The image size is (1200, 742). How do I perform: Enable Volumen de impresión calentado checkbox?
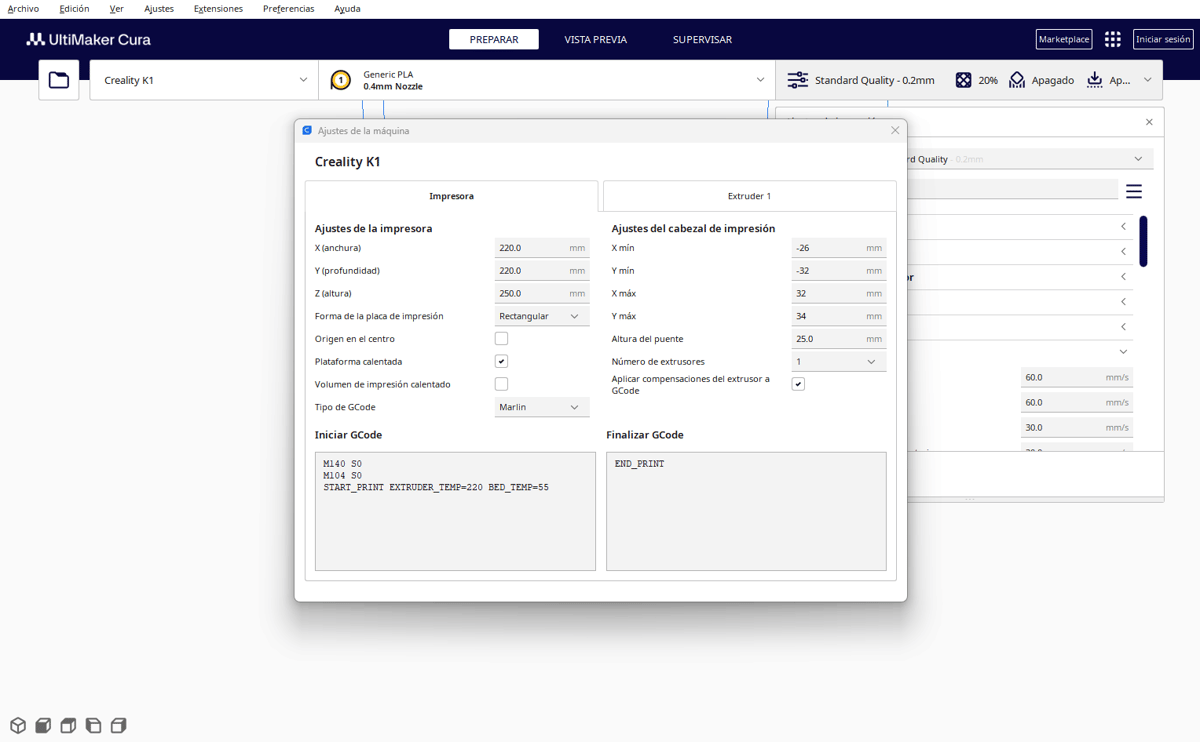tap(501, 384)
